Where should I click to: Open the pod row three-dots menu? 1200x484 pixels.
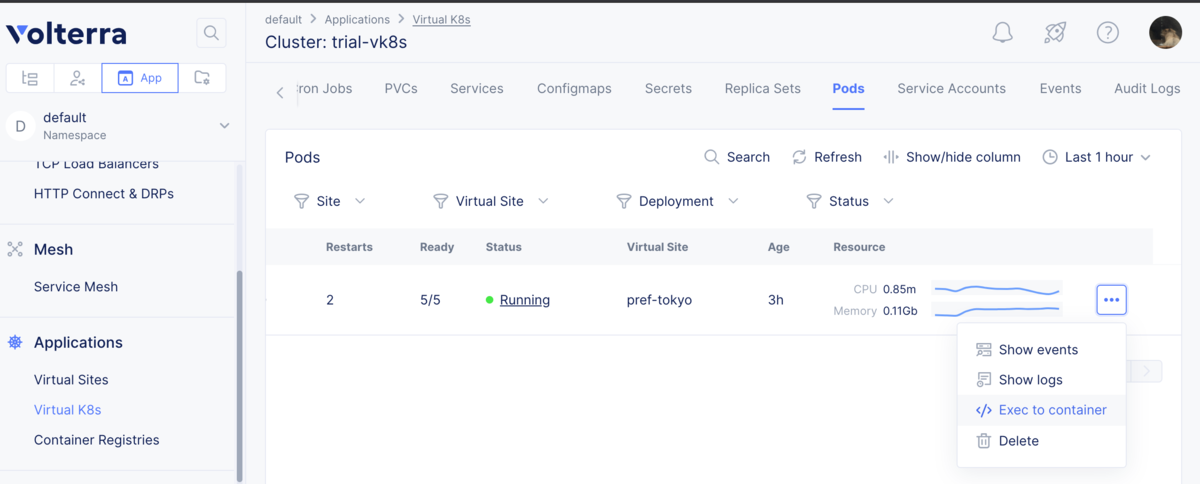(x=1111, y=299)
